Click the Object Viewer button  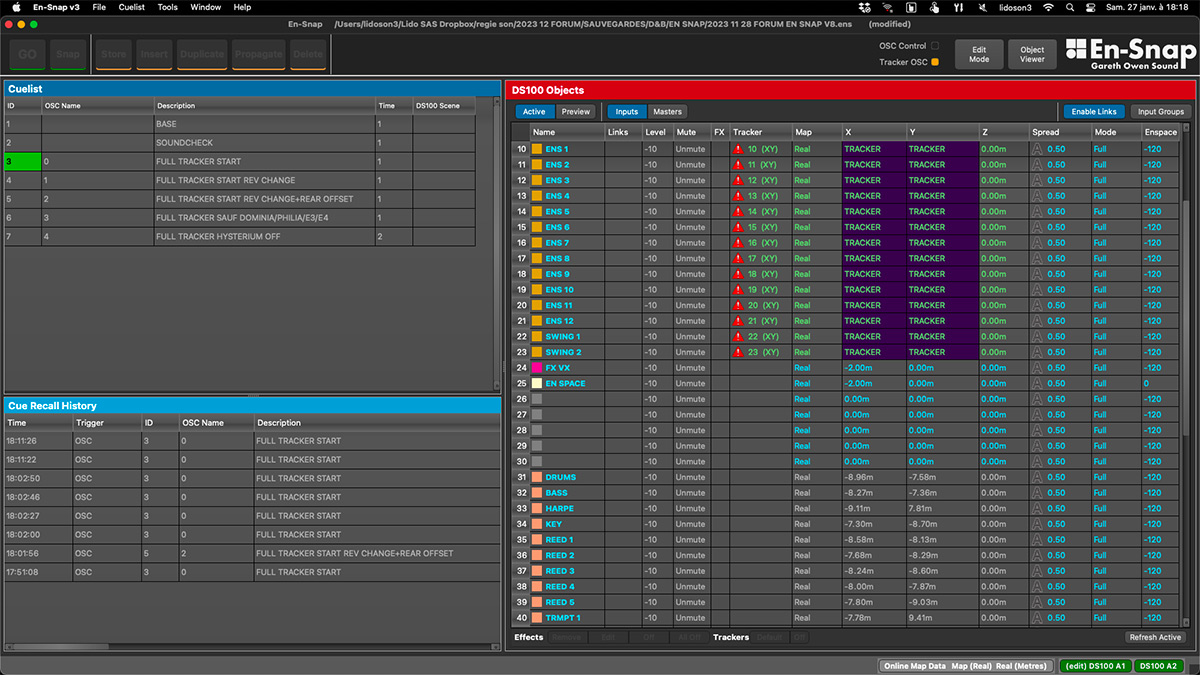pyautogui.click(x=1032, y=54)
